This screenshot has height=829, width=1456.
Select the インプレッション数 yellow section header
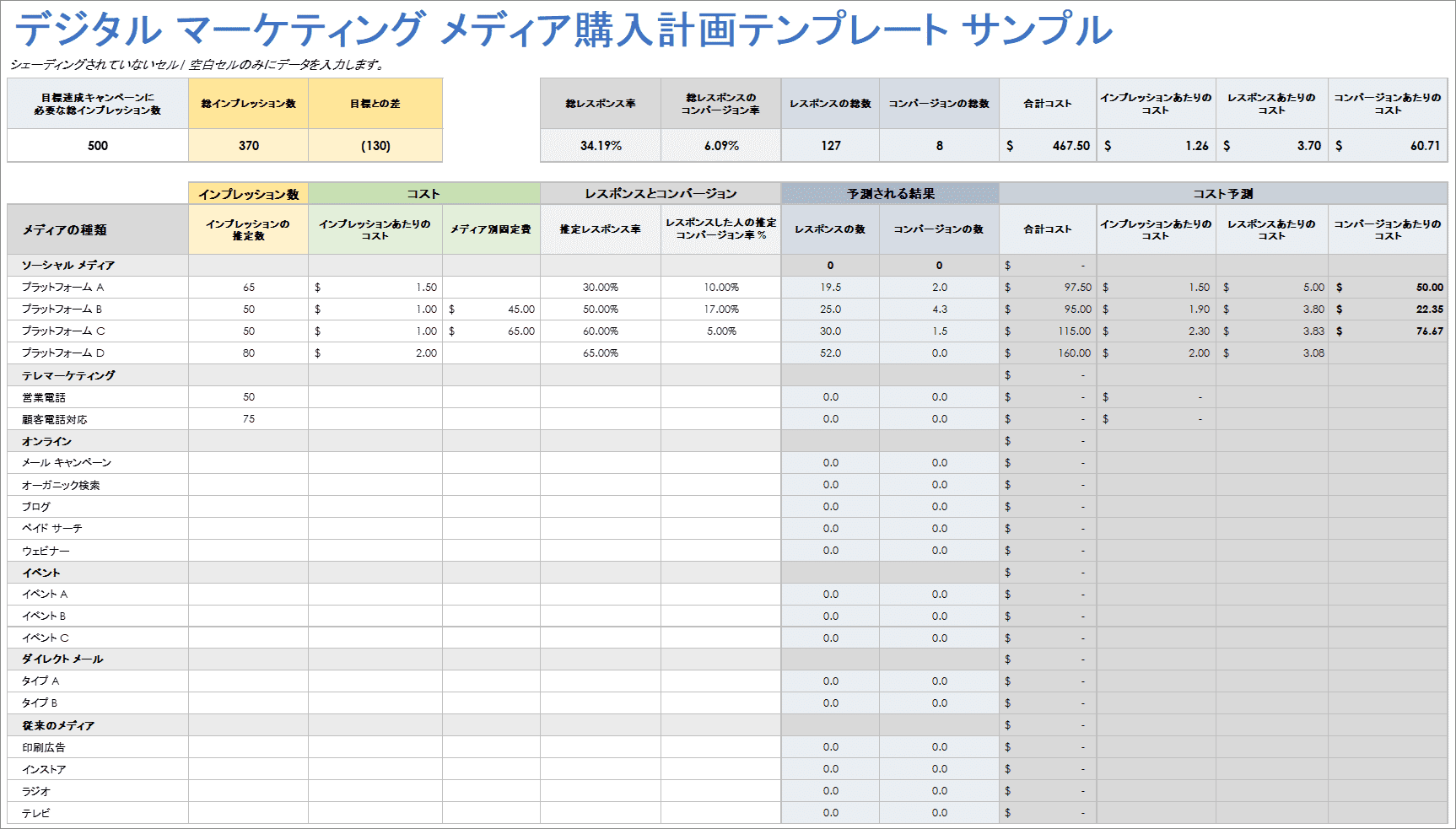pyautogui.click(x=249, y=194)
